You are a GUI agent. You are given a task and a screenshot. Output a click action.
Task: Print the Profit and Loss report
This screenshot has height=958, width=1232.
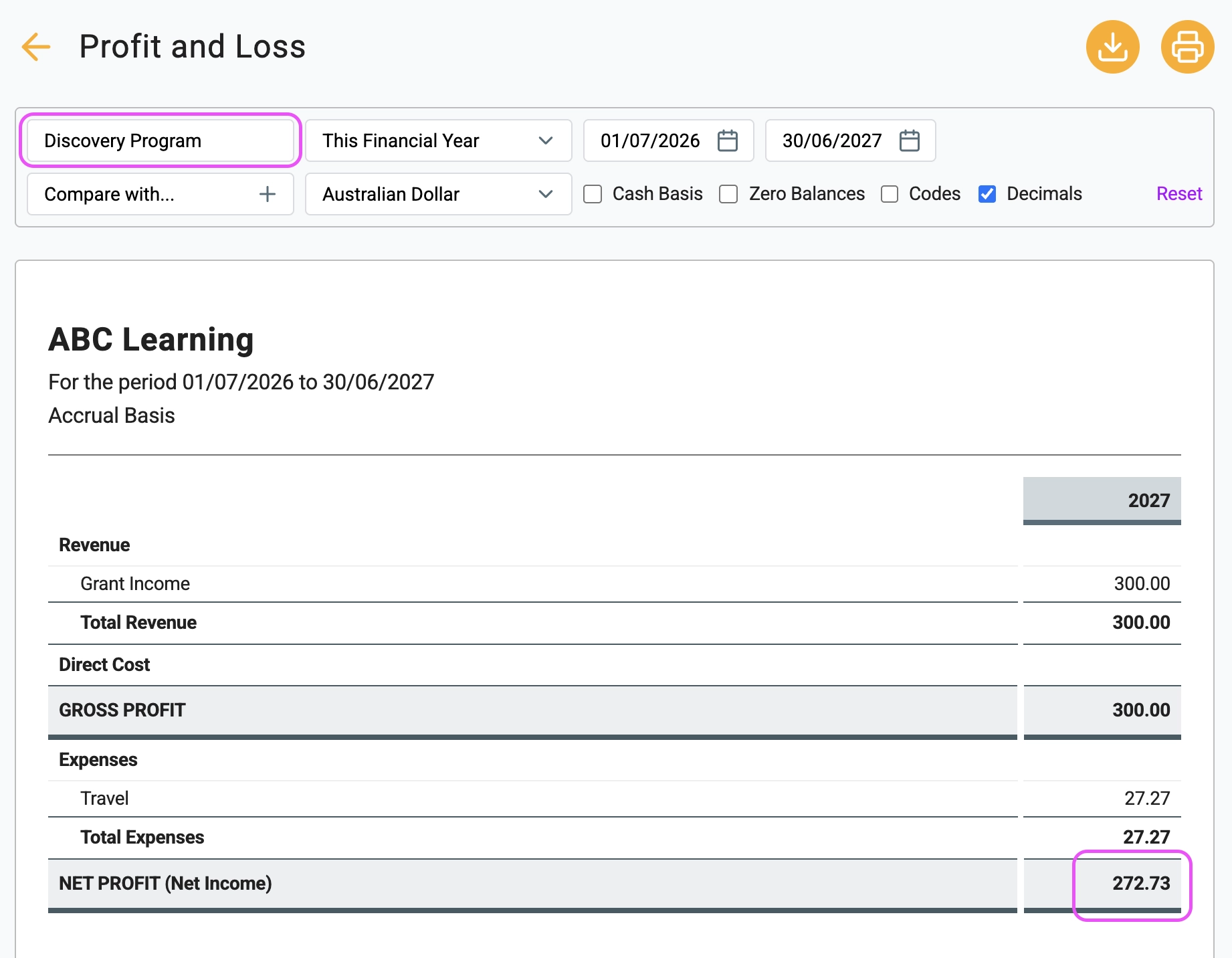[1188, 47]
